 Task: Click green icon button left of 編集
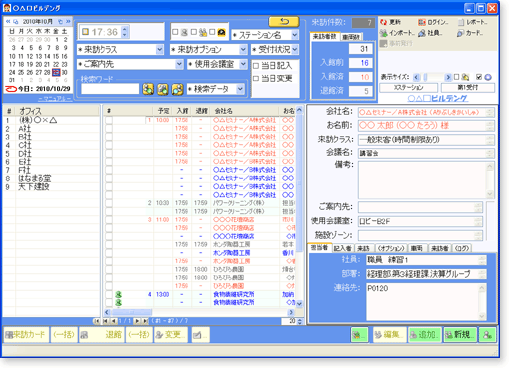359,334
